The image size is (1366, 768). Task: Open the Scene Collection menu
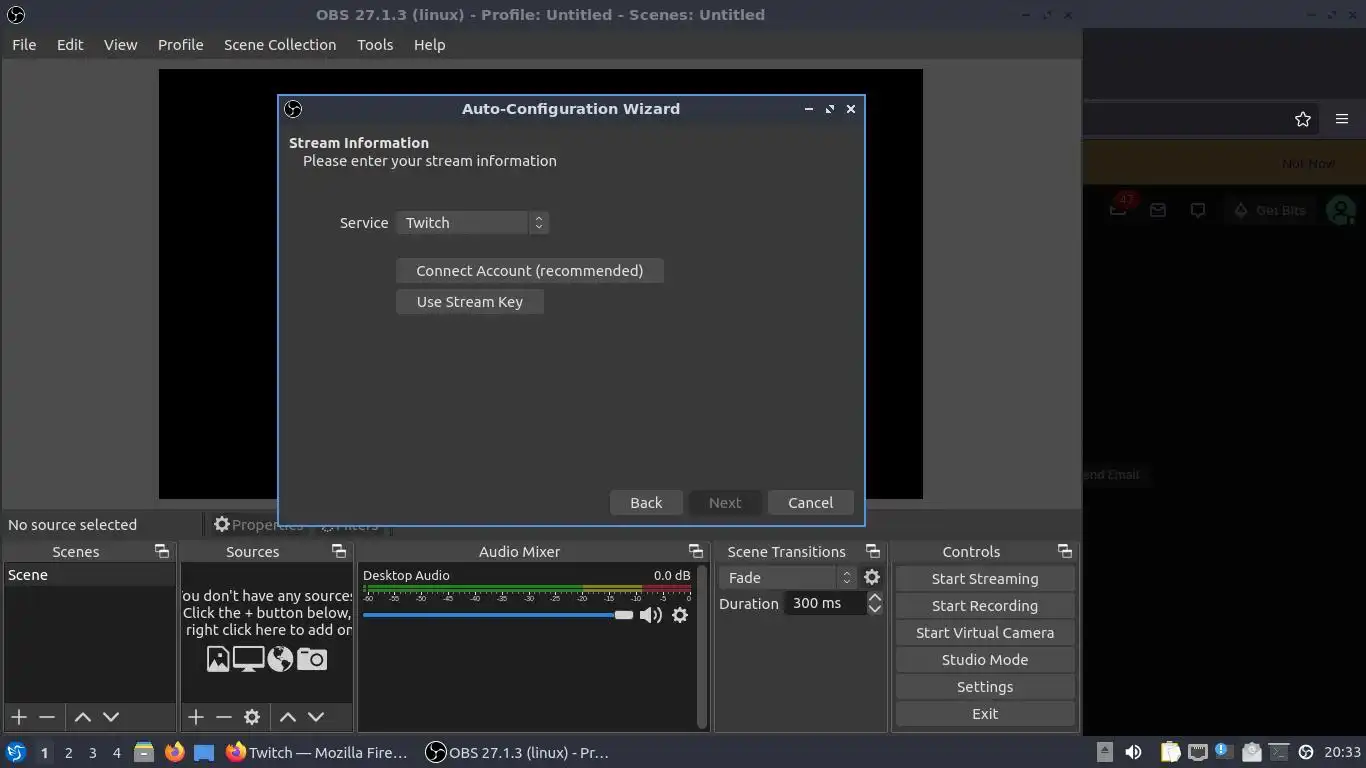click(280, 45)
